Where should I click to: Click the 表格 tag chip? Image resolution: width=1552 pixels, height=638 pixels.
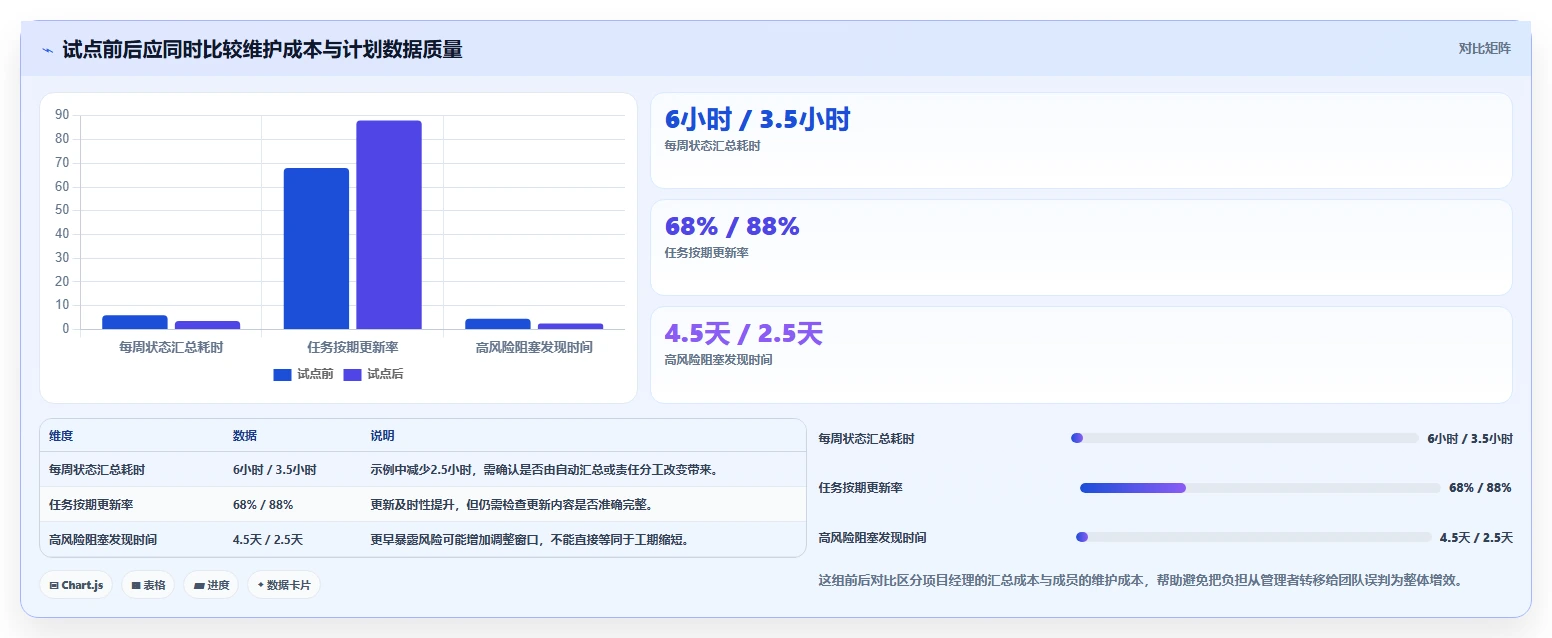(148, 585)
